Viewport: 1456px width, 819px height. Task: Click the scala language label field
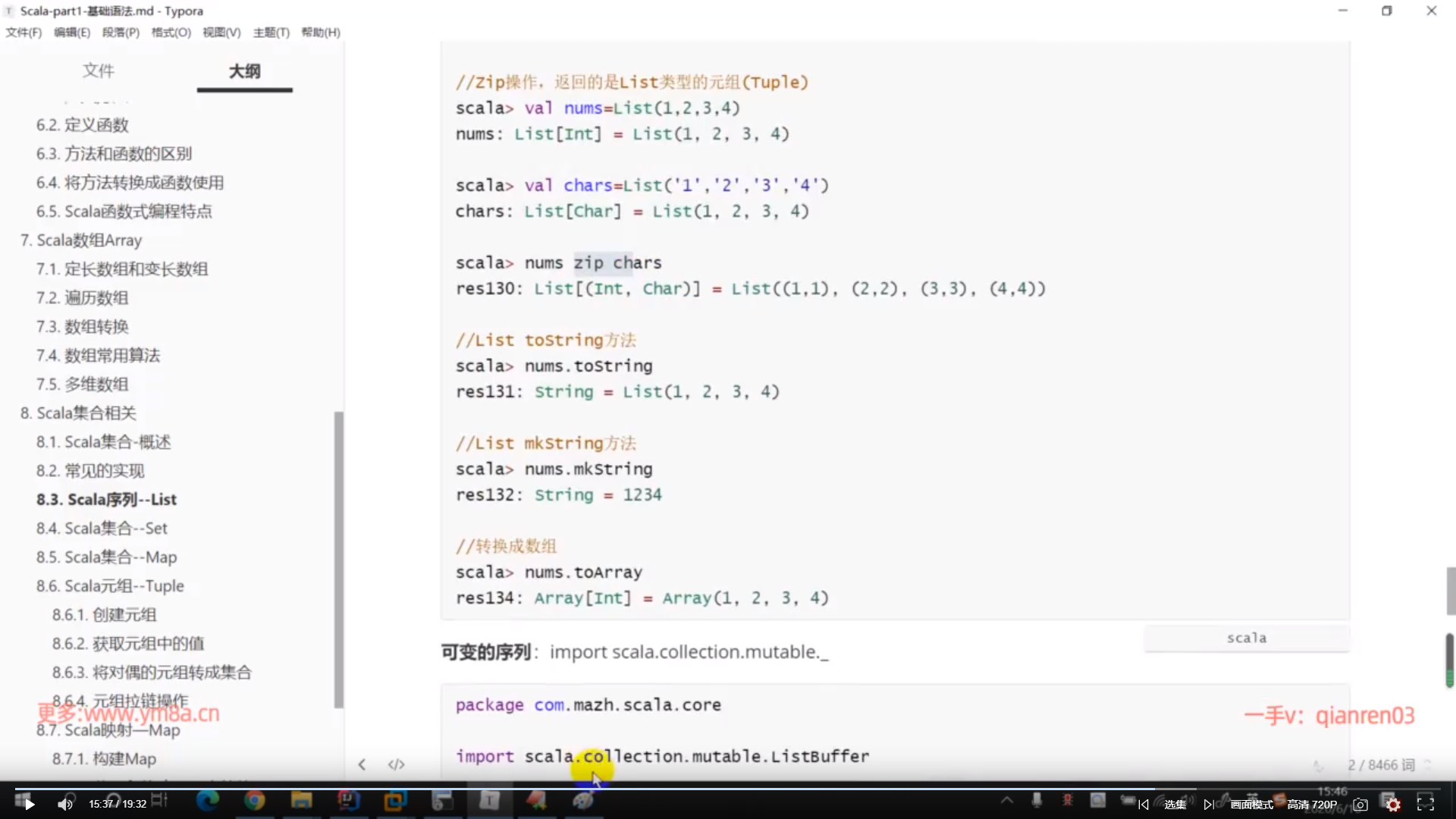tap(1246, 638)
